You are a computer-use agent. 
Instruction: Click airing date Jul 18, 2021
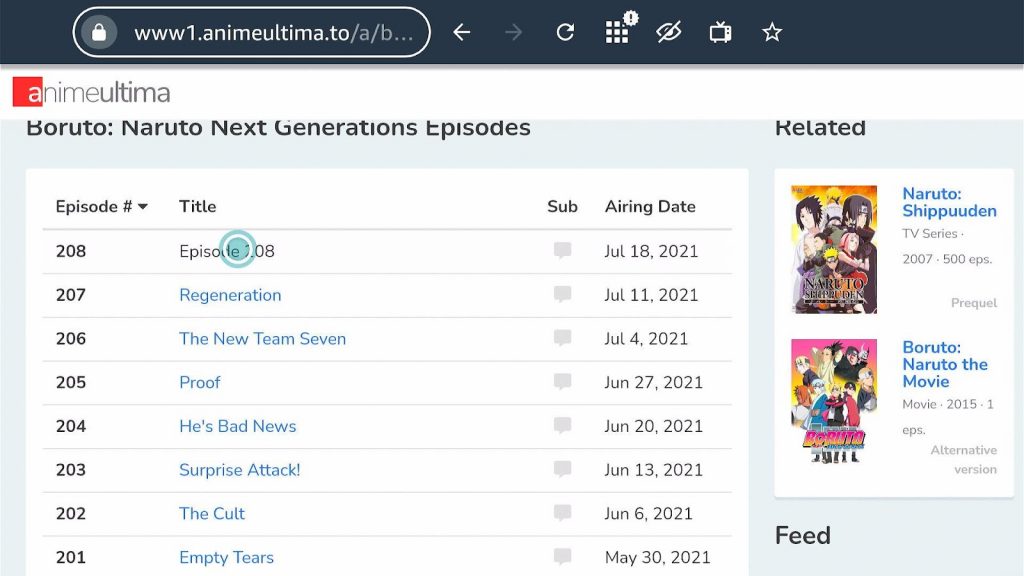[651, 251]
